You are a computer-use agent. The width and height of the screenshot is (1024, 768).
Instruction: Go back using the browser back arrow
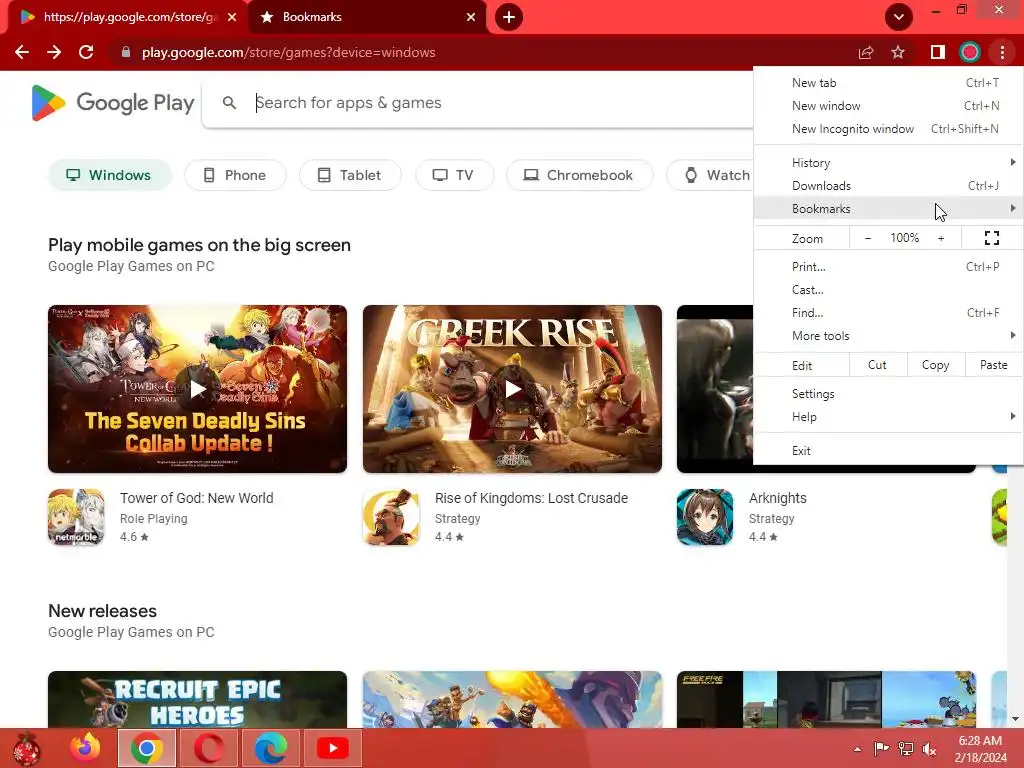pyautogui.click(x=22, y=52)
